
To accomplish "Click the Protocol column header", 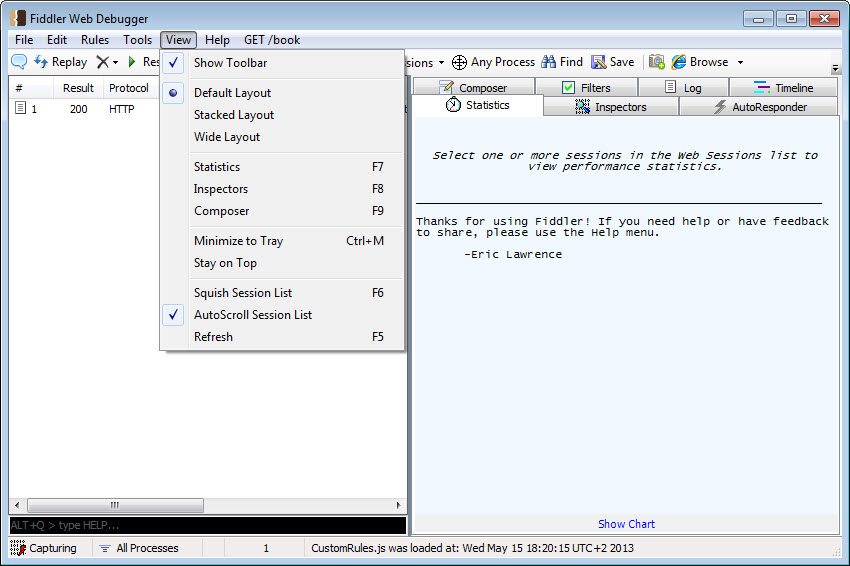I will click(129, 88).
